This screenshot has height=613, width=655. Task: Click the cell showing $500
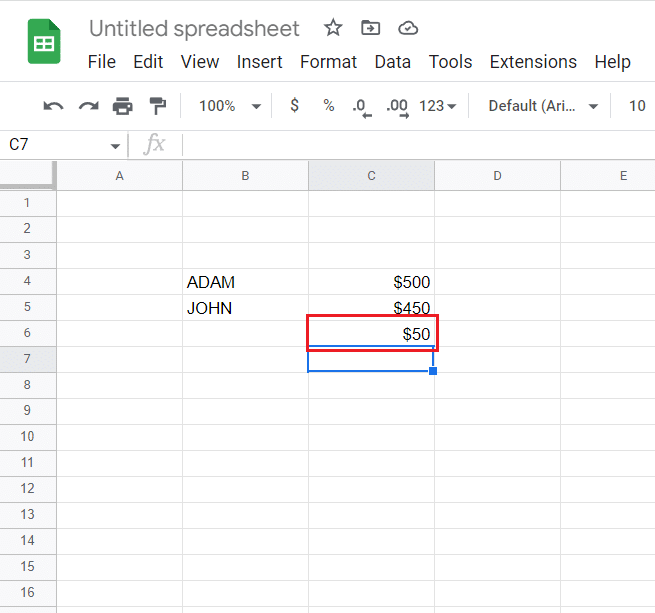click(x=371, y=282)
